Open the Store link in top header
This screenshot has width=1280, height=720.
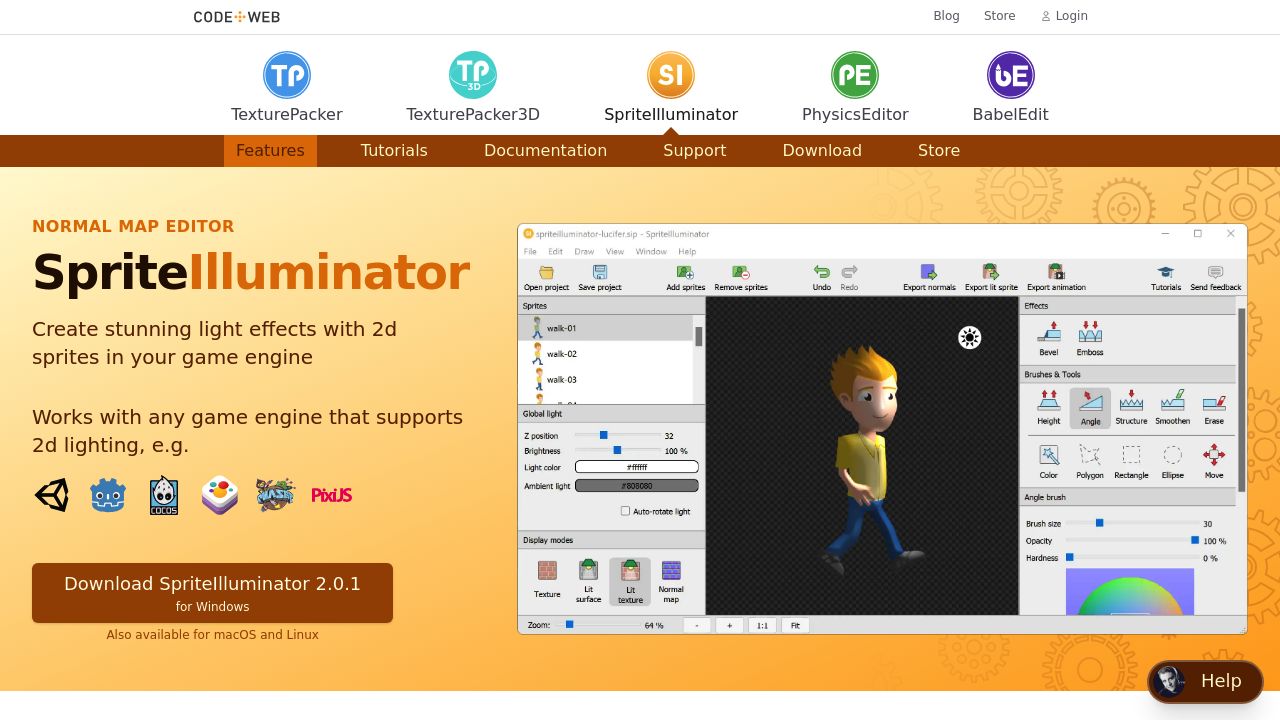pos(999,16)
